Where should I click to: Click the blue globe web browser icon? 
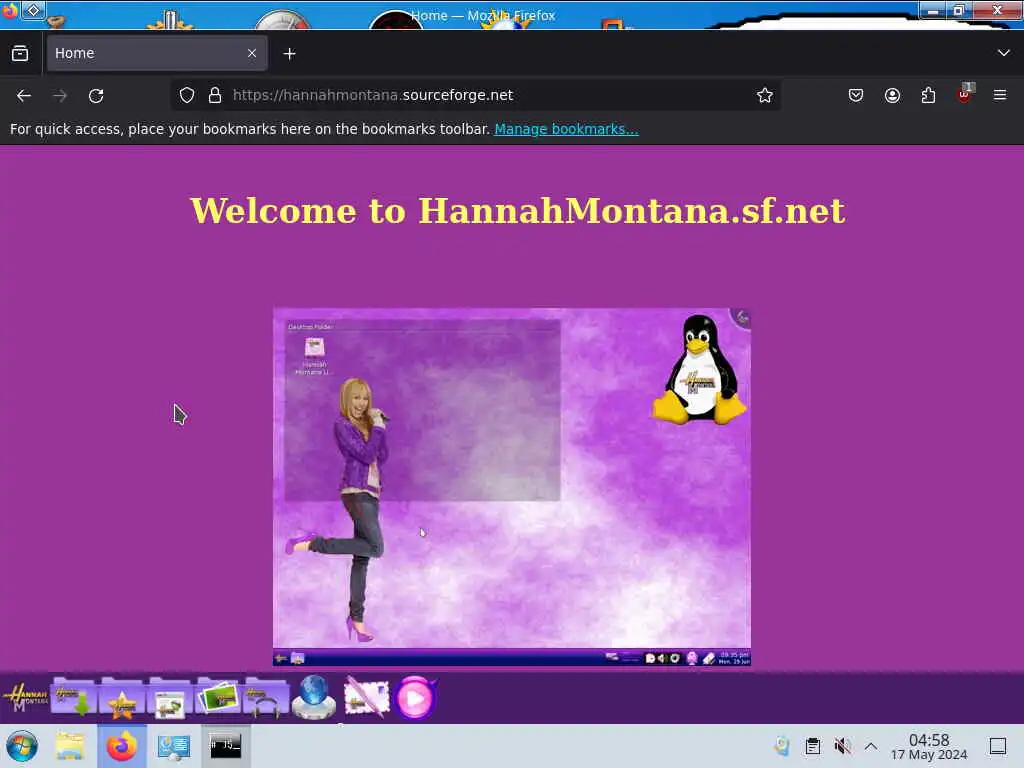coord(314,697)
